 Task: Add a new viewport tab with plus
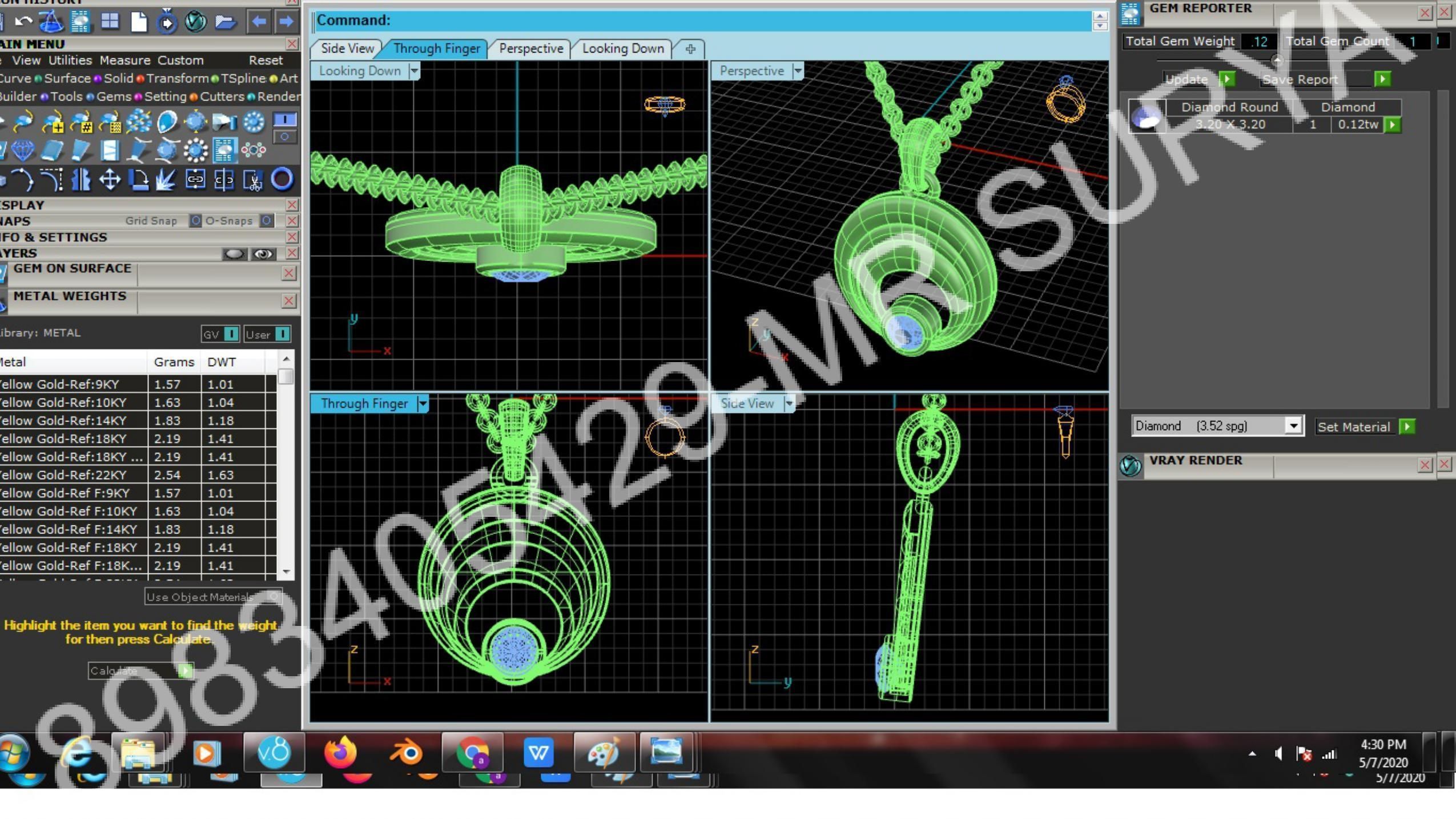pyautogui.click(x=690, y=49)
